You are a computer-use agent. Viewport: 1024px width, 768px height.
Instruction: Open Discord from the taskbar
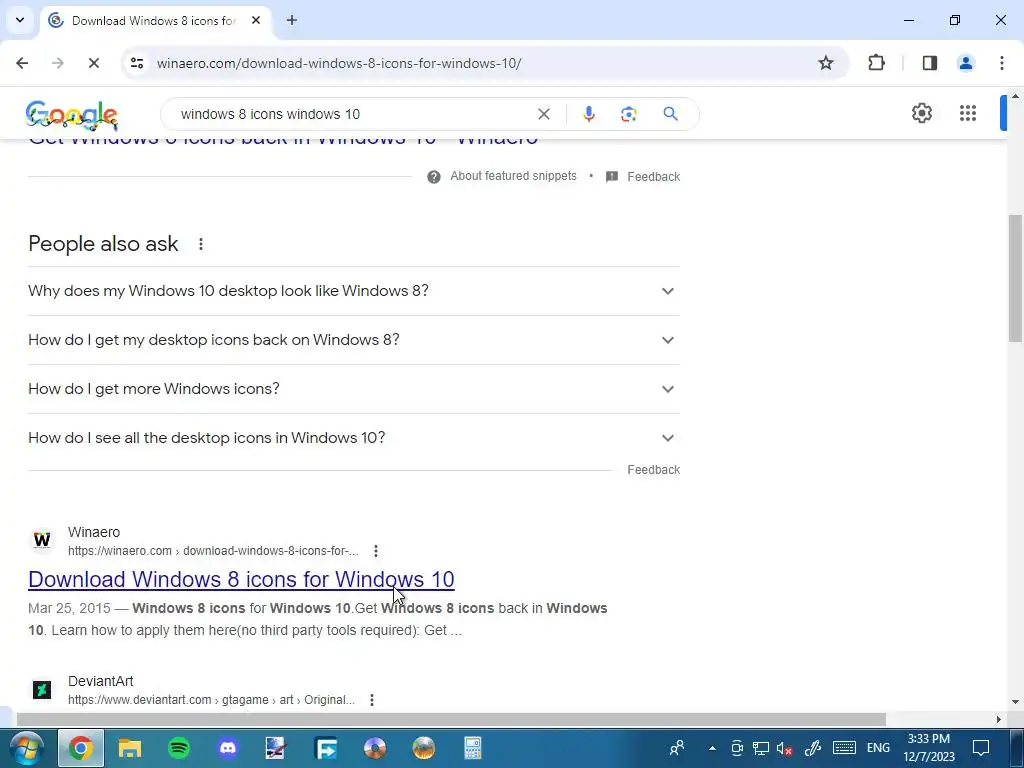click(228, 748)
